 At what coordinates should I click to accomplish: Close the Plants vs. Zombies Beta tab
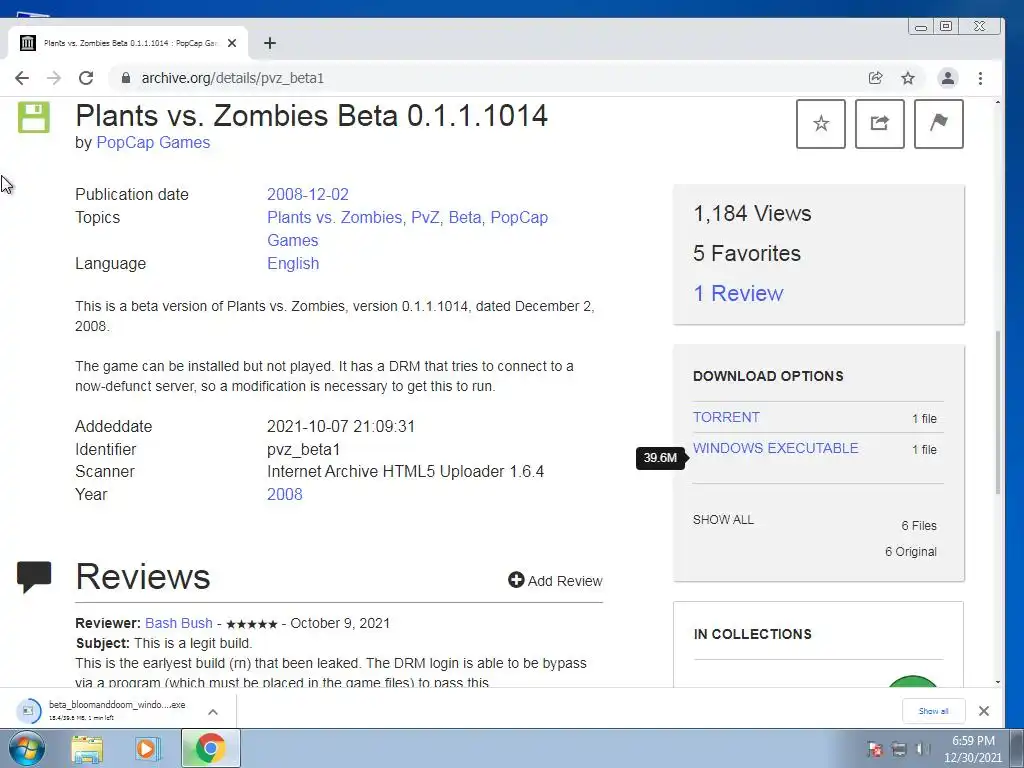(232, 43)
